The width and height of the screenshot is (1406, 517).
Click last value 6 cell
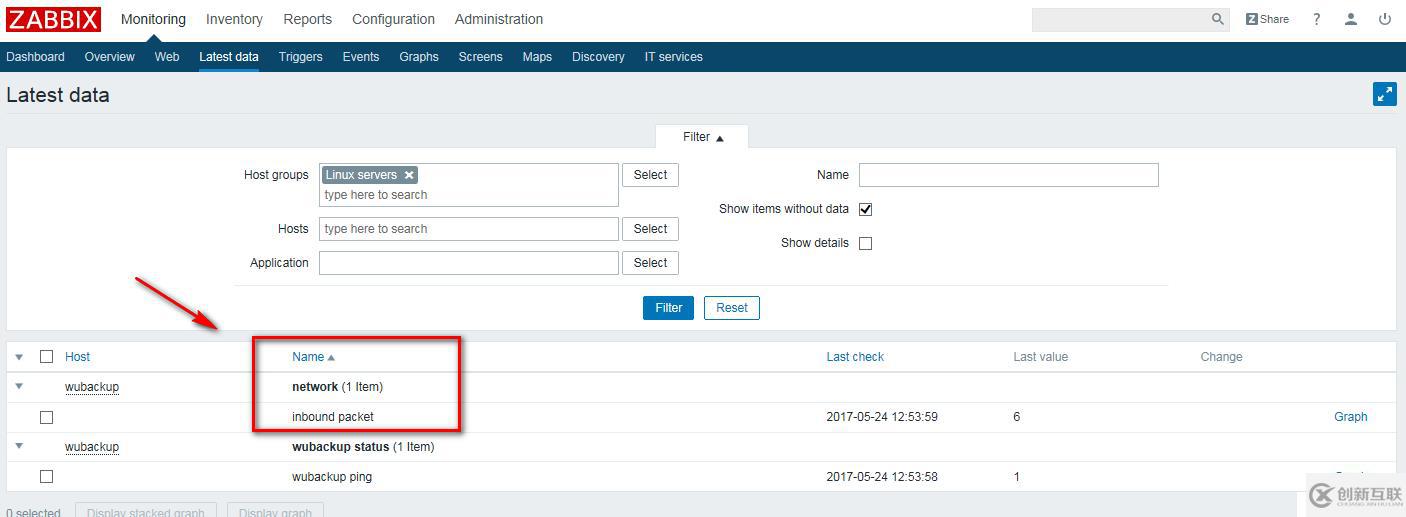click(1017, 417)
